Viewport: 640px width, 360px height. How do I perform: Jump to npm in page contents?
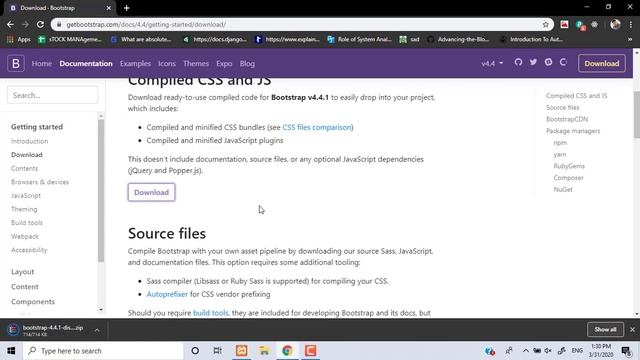[560, 143]
